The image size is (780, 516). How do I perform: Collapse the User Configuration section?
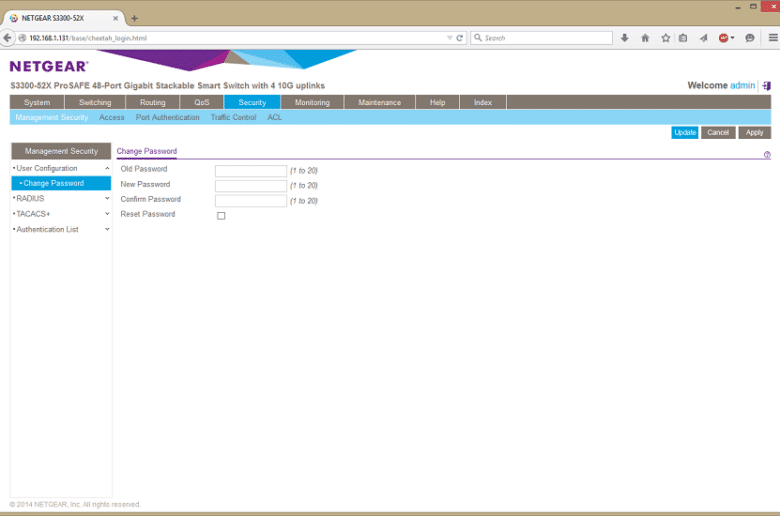pos(107,169)
